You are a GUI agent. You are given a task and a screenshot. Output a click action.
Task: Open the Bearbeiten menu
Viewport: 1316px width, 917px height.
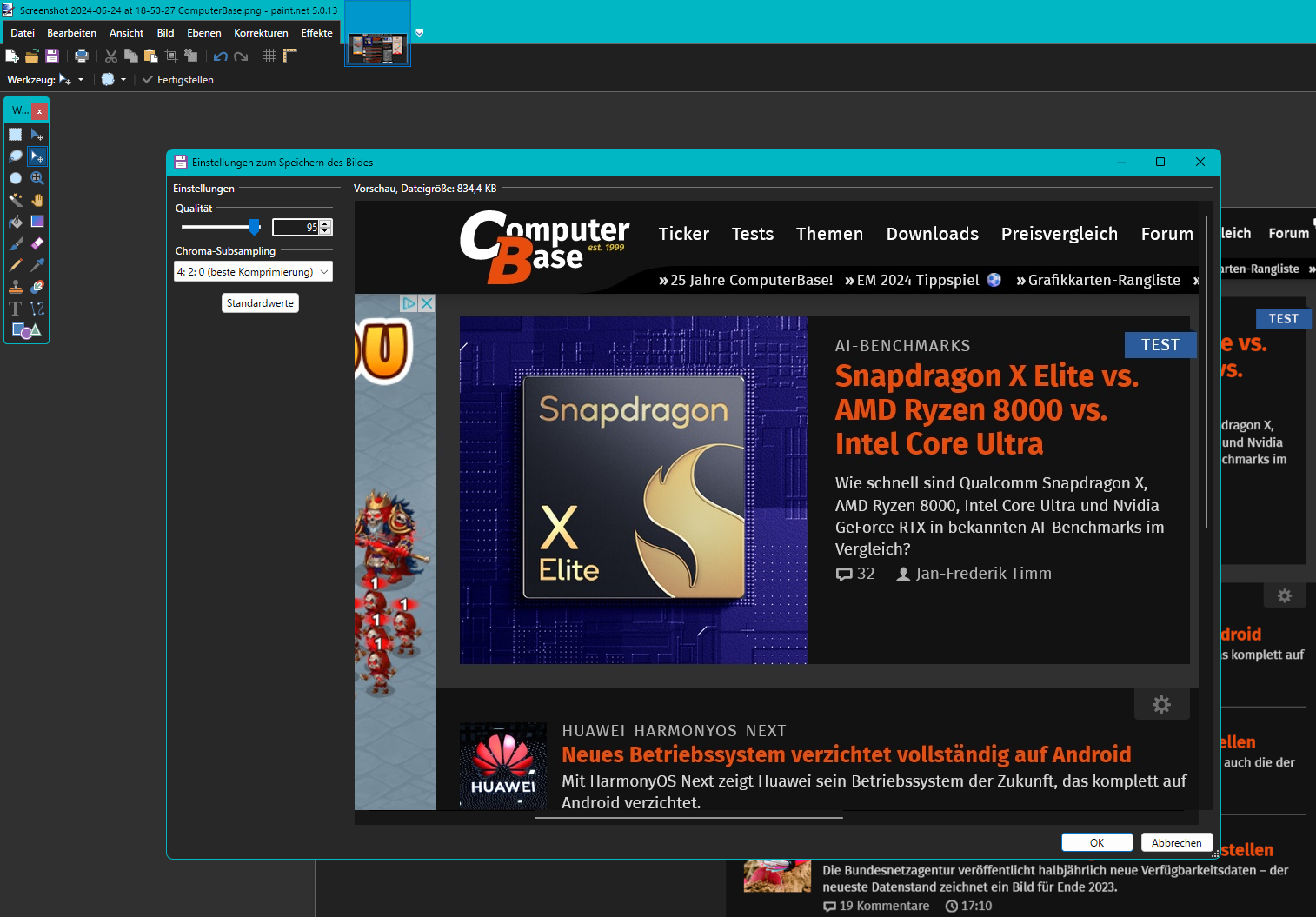(x=72, y=33)
